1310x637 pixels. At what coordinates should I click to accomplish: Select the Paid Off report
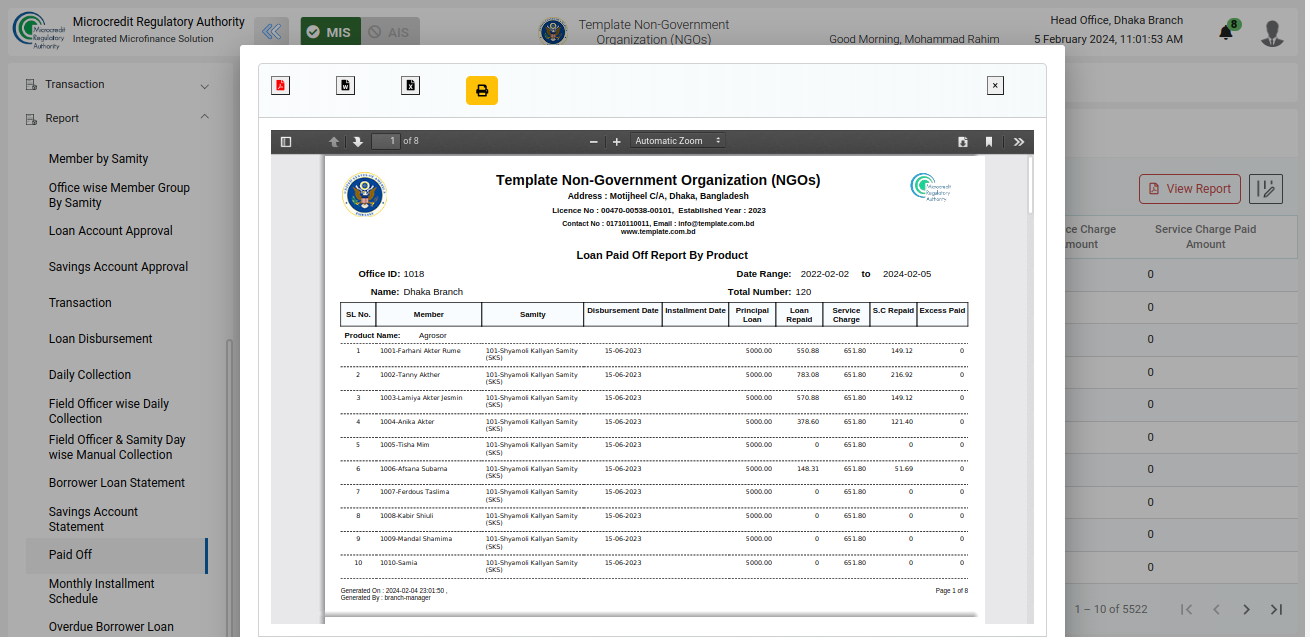115,555
